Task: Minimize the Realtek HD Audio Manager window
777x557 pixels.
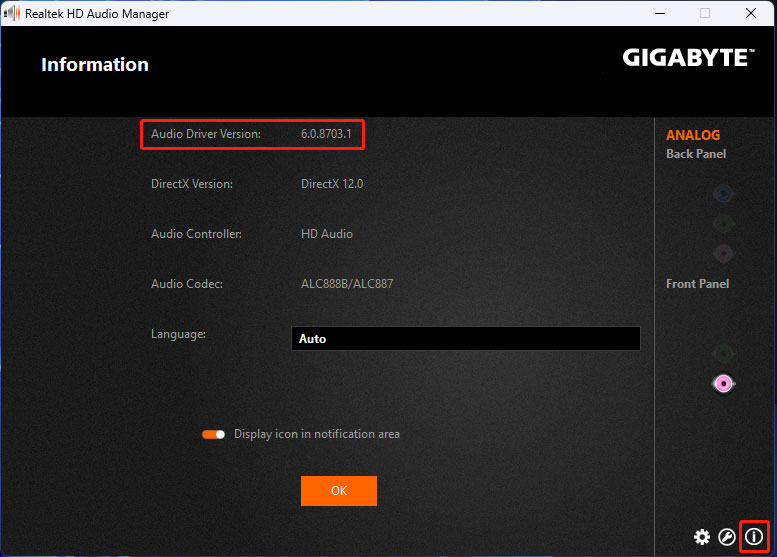Action: [x=660, y=13]
